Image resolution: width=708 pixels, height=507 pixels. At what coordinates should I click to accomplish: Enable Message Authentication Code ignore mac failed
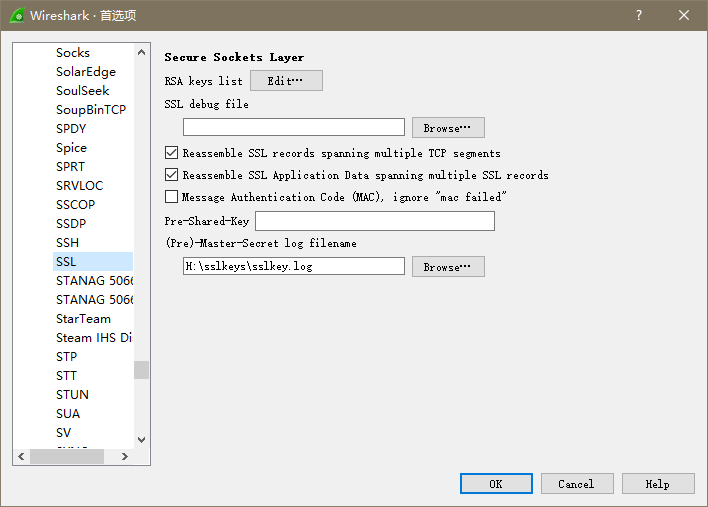[x=171, y=197]
